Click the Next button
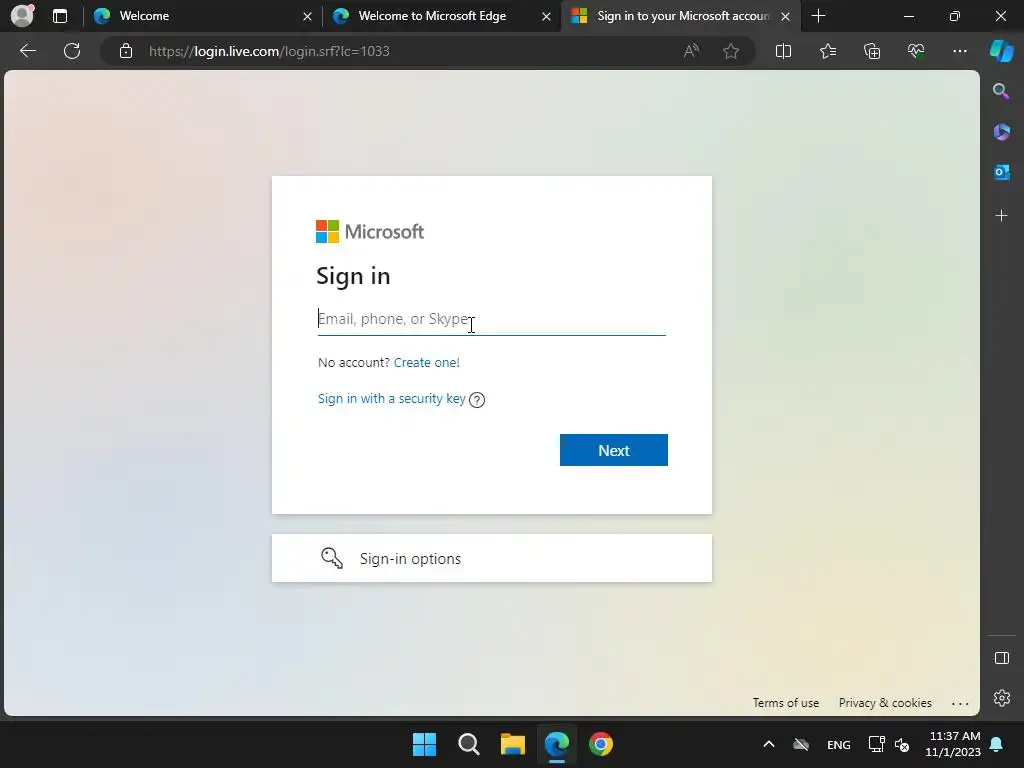 coord(614,450)
